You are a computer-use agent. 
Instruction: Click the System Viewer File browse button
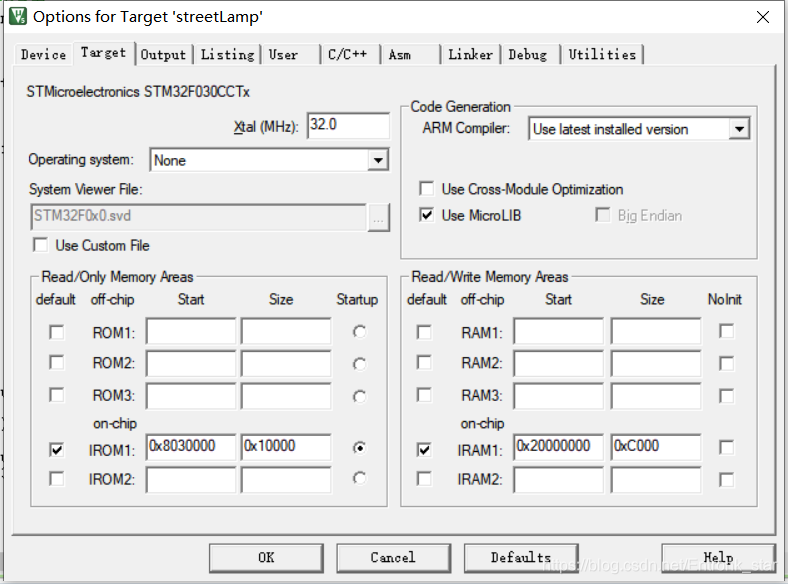[378, 218]
